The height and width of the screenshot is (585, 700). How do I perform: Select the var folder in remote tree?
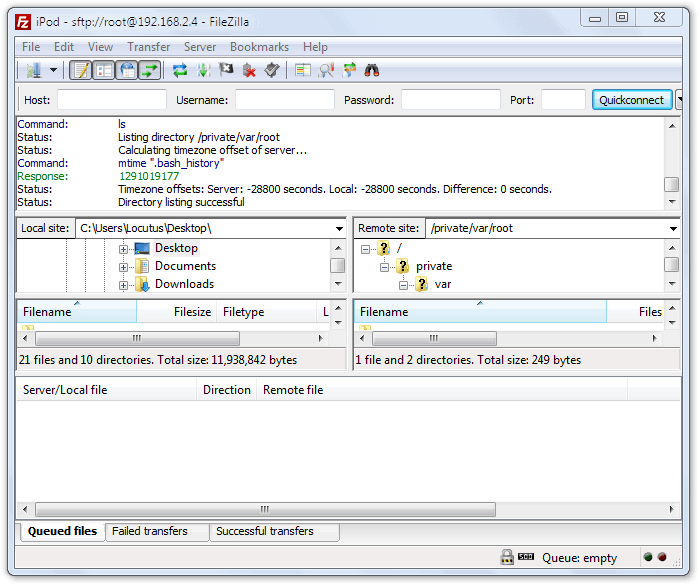coord(443,284)
